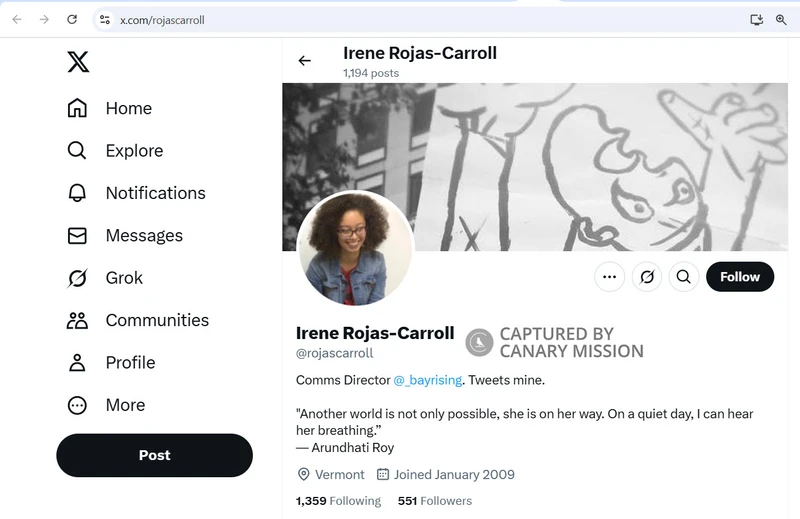The image size is (800, 519).
Task: Search this profile's posts via magnifier icon
Action: pos(684,277)
